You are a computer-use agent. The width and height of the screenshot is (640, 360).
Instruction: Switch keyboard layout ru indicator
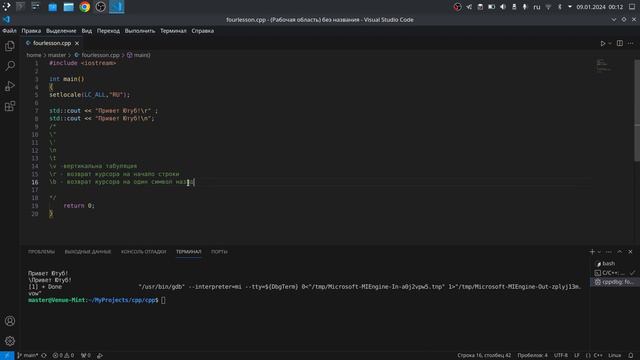tap(536, 7)
